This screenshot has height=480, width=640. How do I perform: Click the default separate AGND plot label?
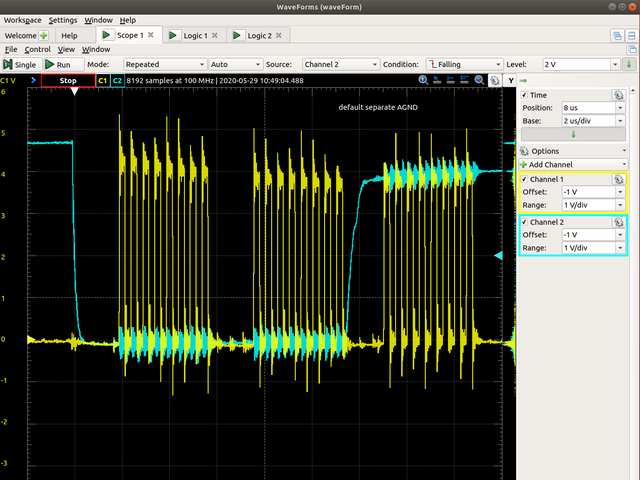click(x=378, y=107)
